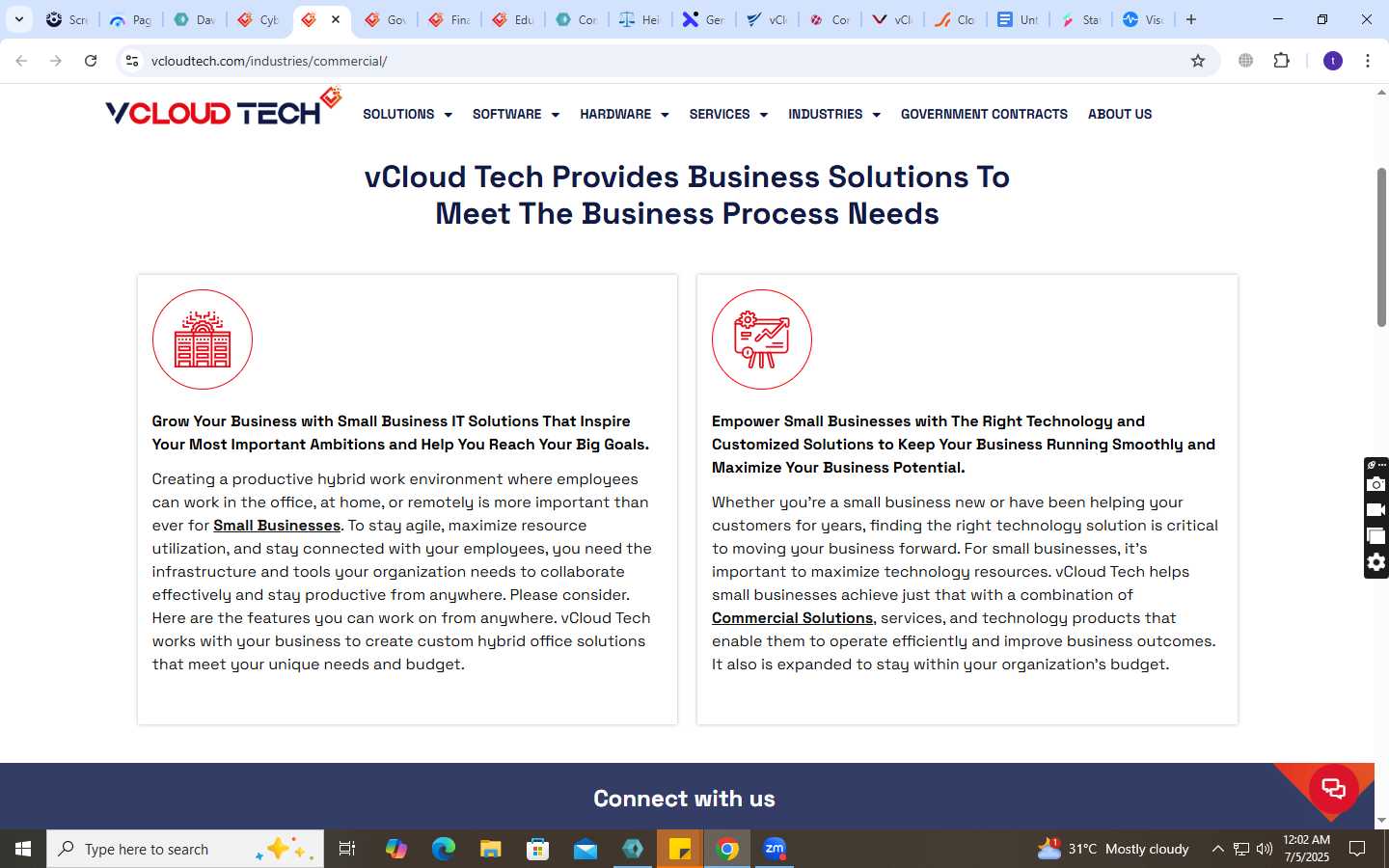
Task: Switch to the 'Scr' tab
Action: (x=68, y=19)
